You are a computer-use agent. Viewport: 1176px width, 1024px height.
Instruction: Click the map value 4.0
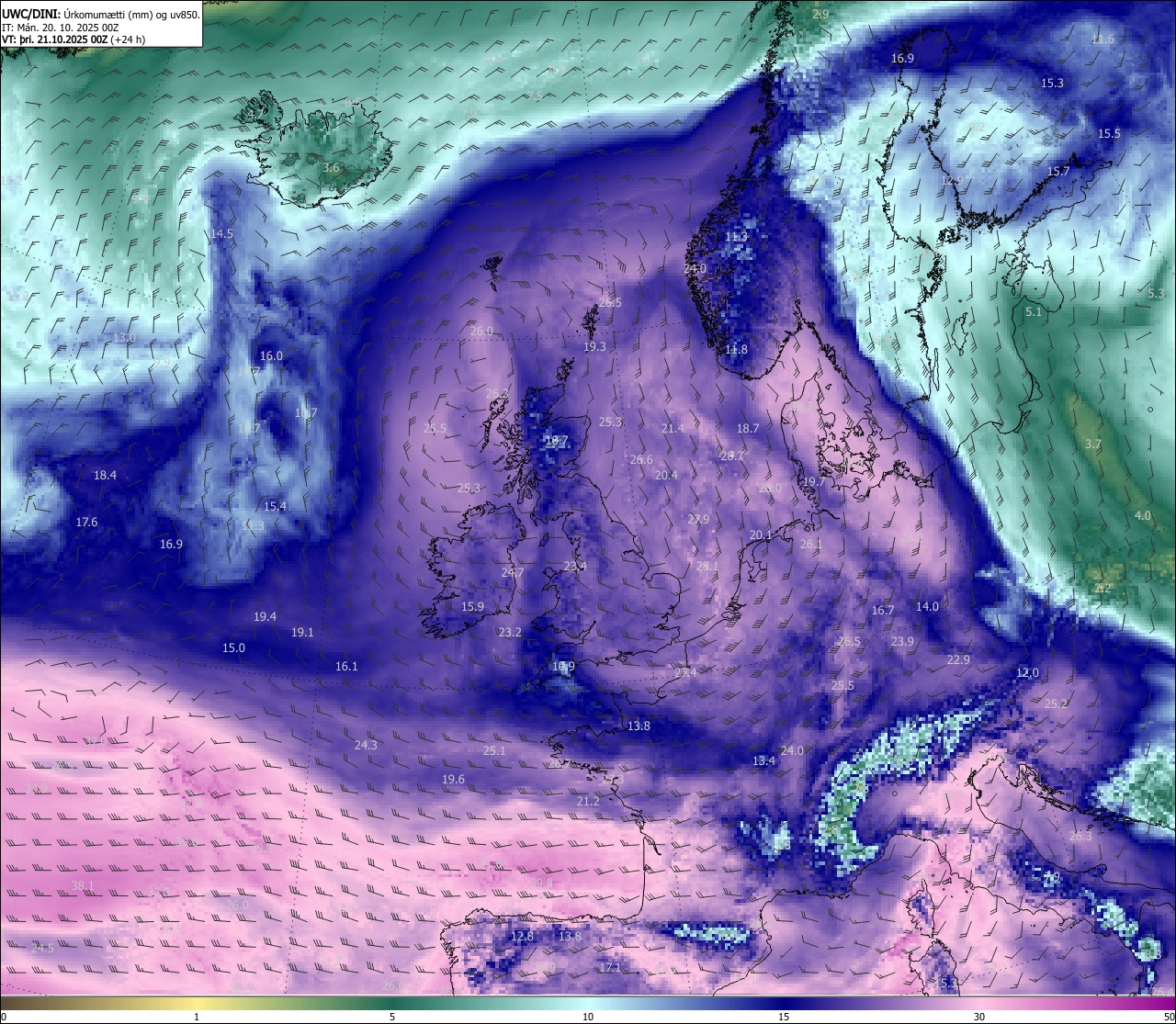(1143, 516)
